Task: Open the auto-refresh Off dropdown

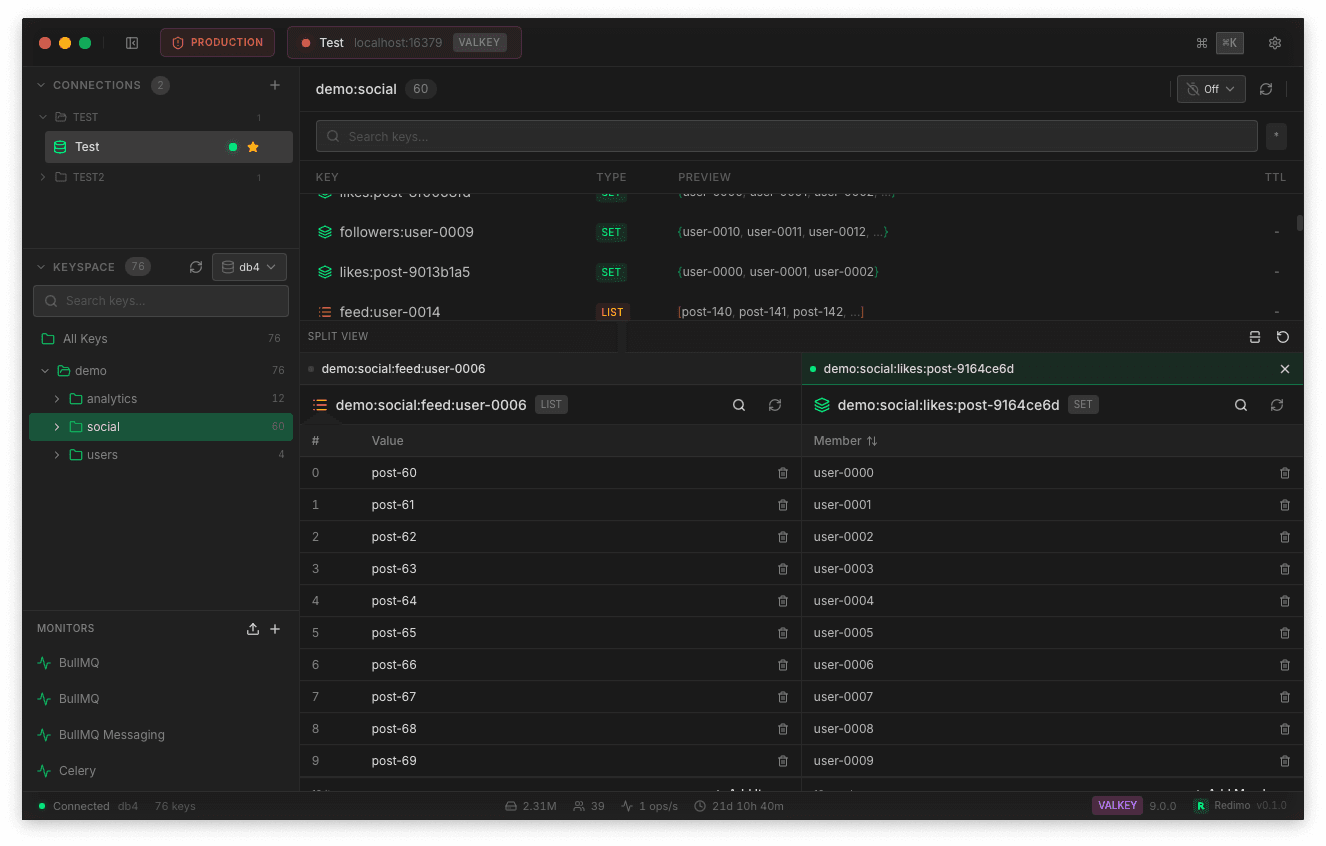Action: pos(1210,89)
